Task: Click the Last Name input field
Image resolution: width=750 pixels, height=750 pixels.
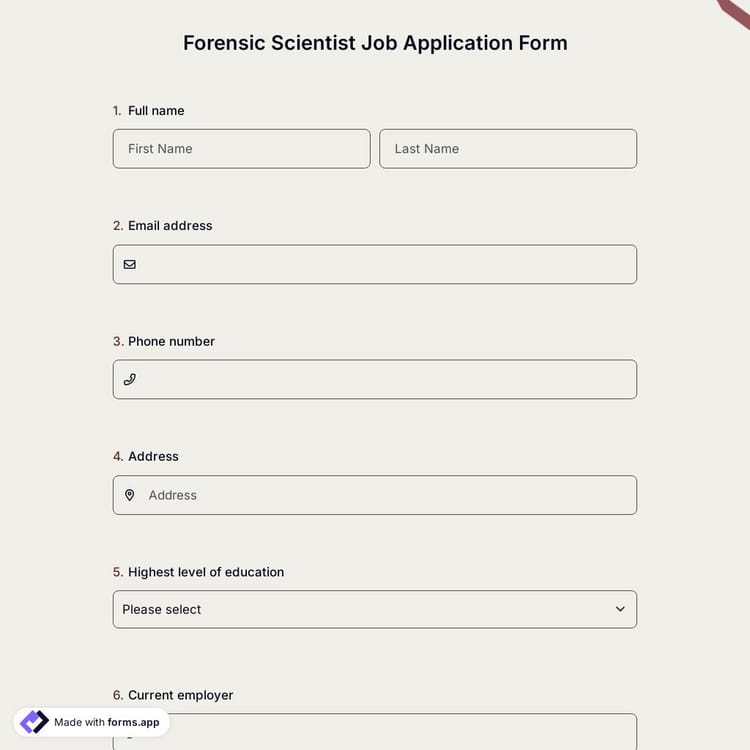Action: click(508, 149)
